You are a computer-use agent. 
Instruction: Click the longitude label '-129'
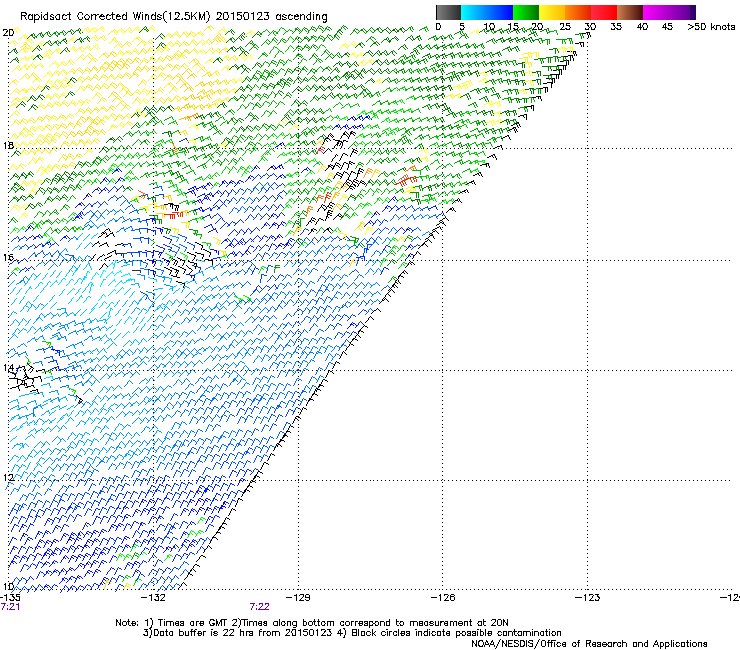[298, 598]
